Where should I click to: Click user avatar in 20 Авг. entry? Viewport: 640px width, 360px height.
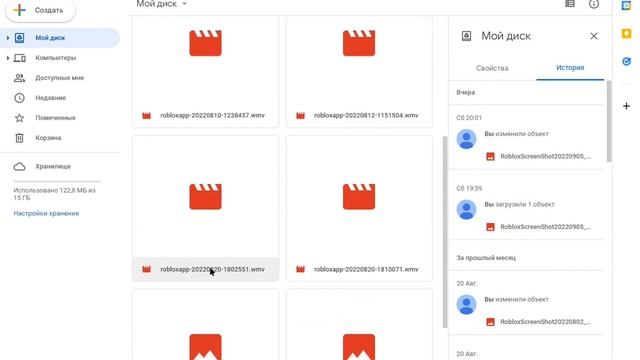(466, 305)
